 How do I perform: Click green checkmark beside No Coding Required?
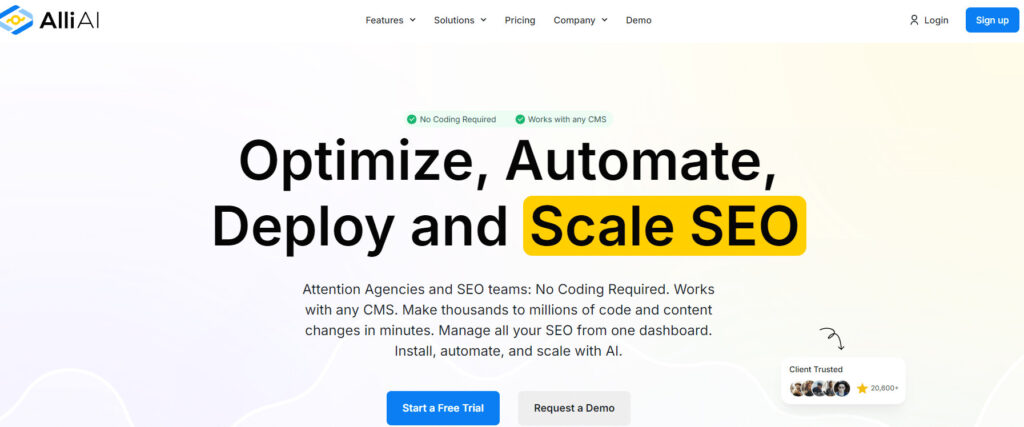coord(411,119)
